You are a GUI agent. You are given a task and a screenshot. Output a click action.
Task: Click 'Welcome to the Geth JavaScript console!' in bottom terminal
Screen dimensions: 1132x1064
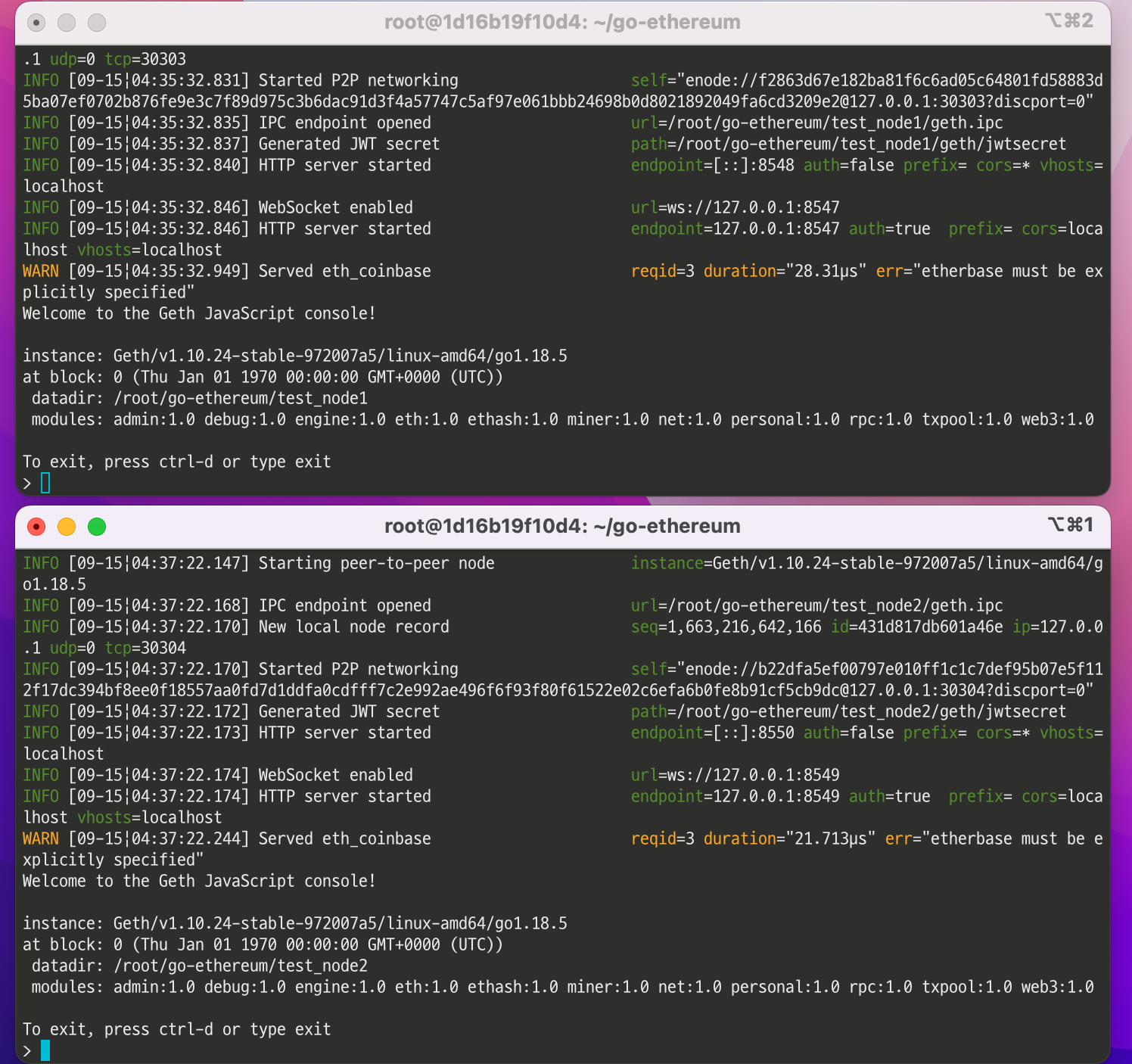pyautogui.click(x=199, y=881)
